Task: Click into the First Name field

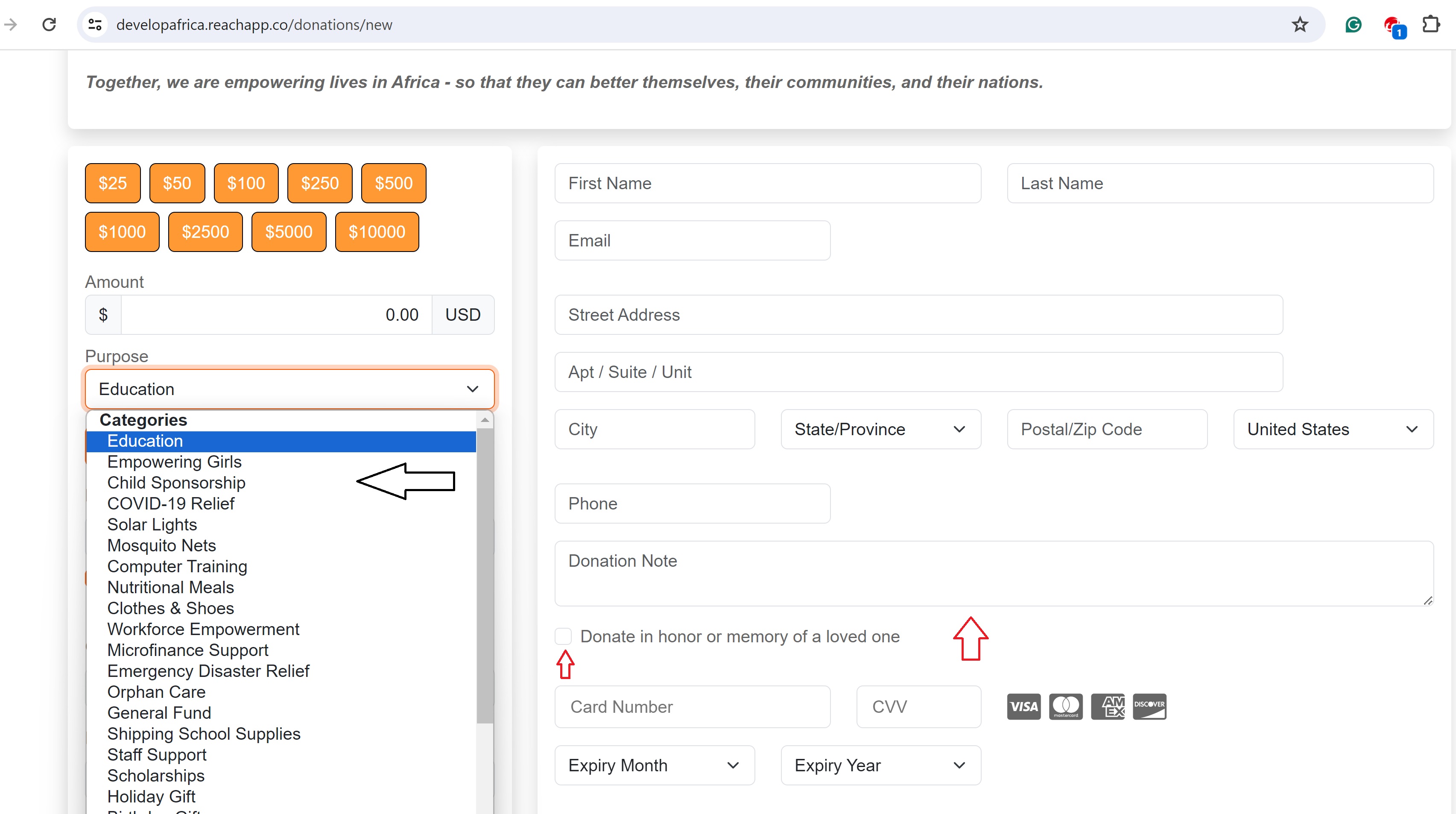Action: pos(768,183)
